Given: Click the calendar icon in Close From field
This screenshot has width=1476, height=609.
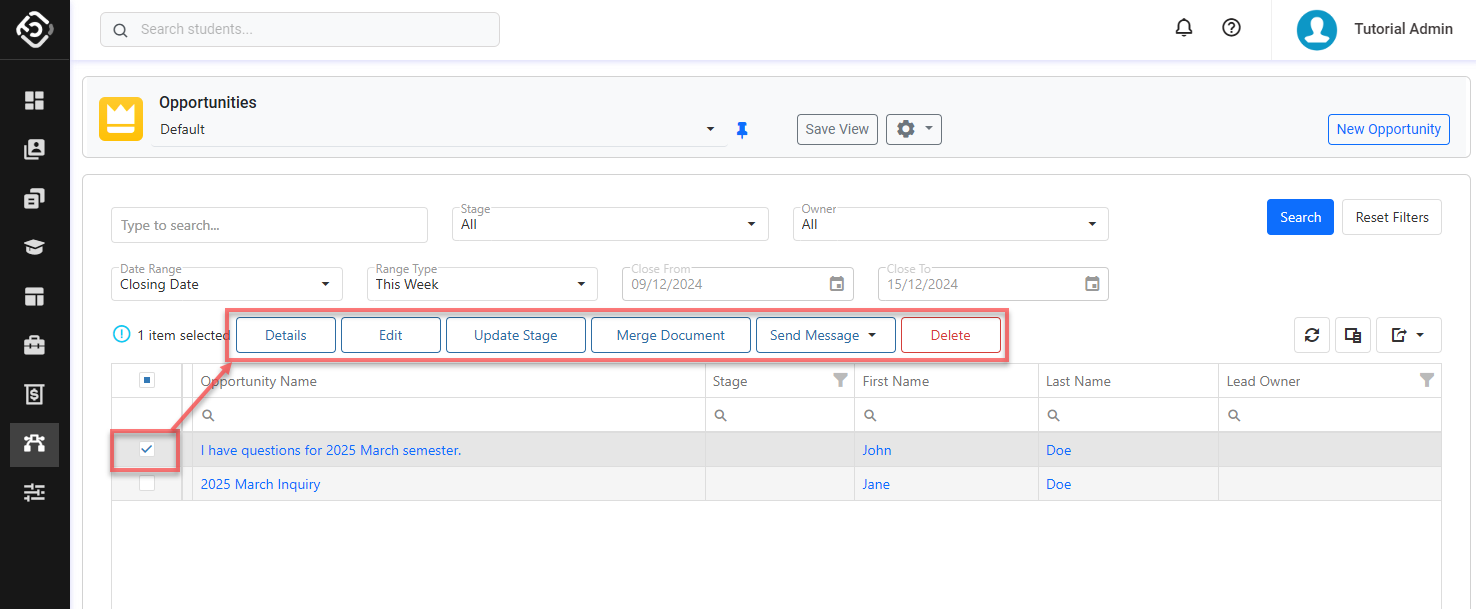Looking at the screenshot, I should (x=837, y=284).
